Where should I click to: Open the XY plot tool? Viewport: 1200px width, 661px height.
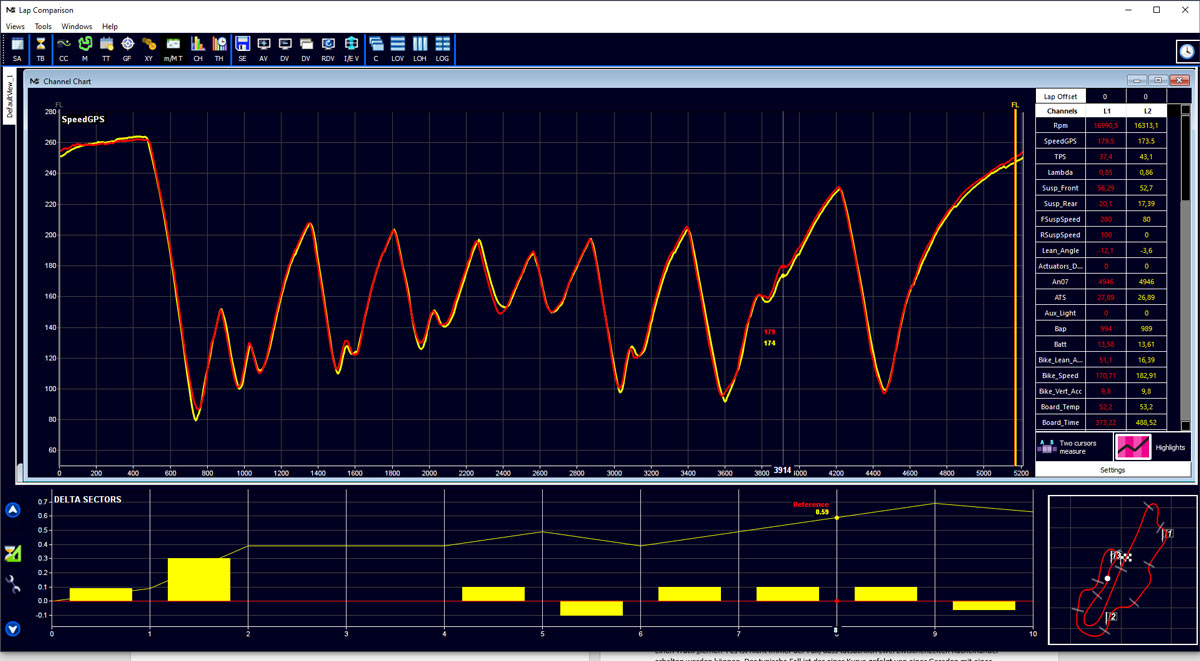pos(149,48)
